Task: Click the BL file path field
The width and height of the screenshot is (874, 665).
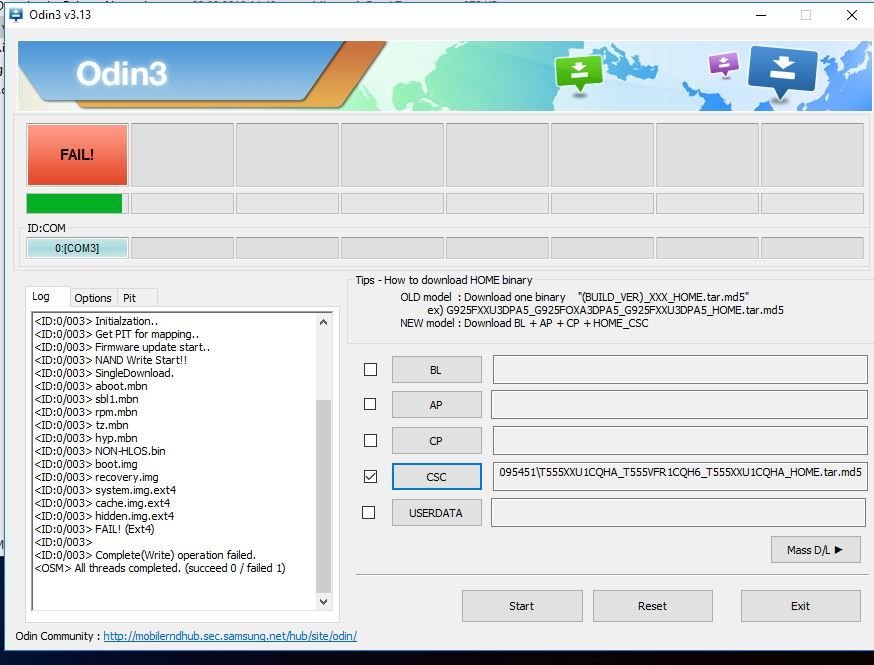Action: coord(680,370)
